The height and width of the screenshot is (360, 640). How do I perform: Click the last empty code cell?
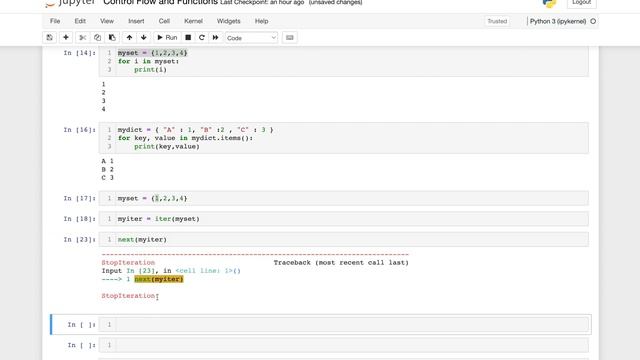344,345
